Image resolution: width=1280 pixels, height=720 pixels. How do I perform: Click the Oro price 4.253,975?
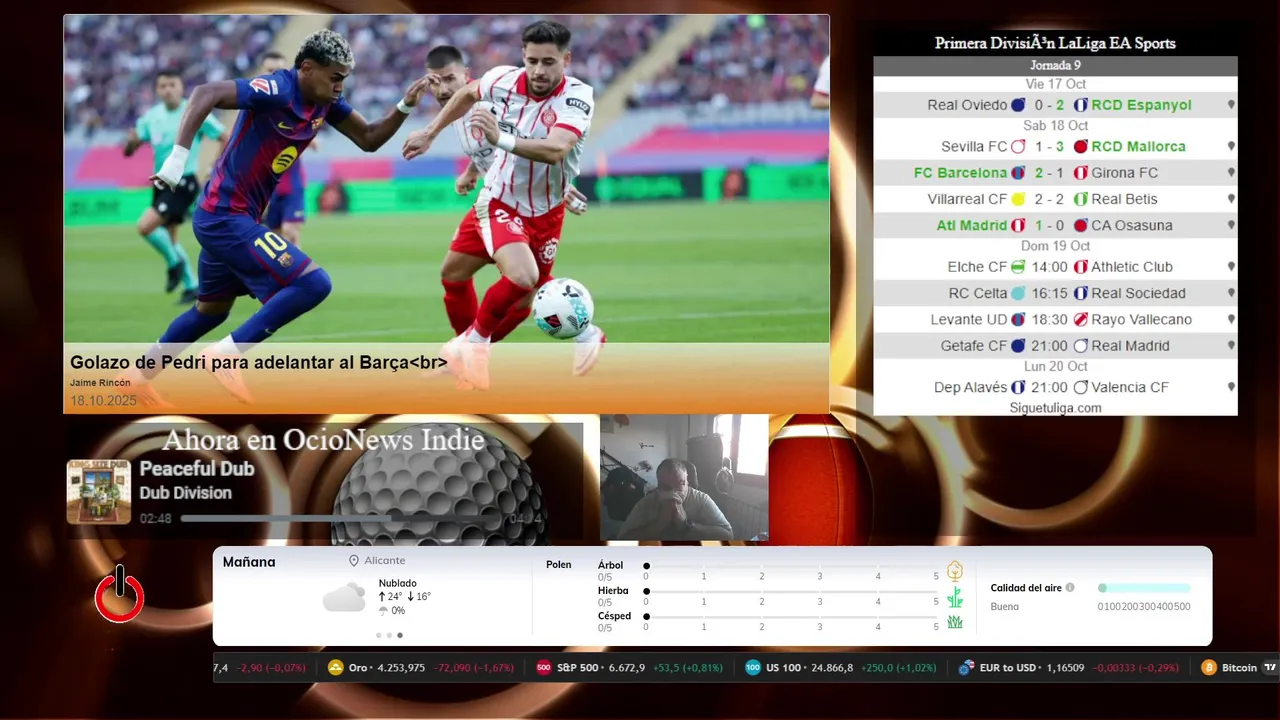pos(401,667)
